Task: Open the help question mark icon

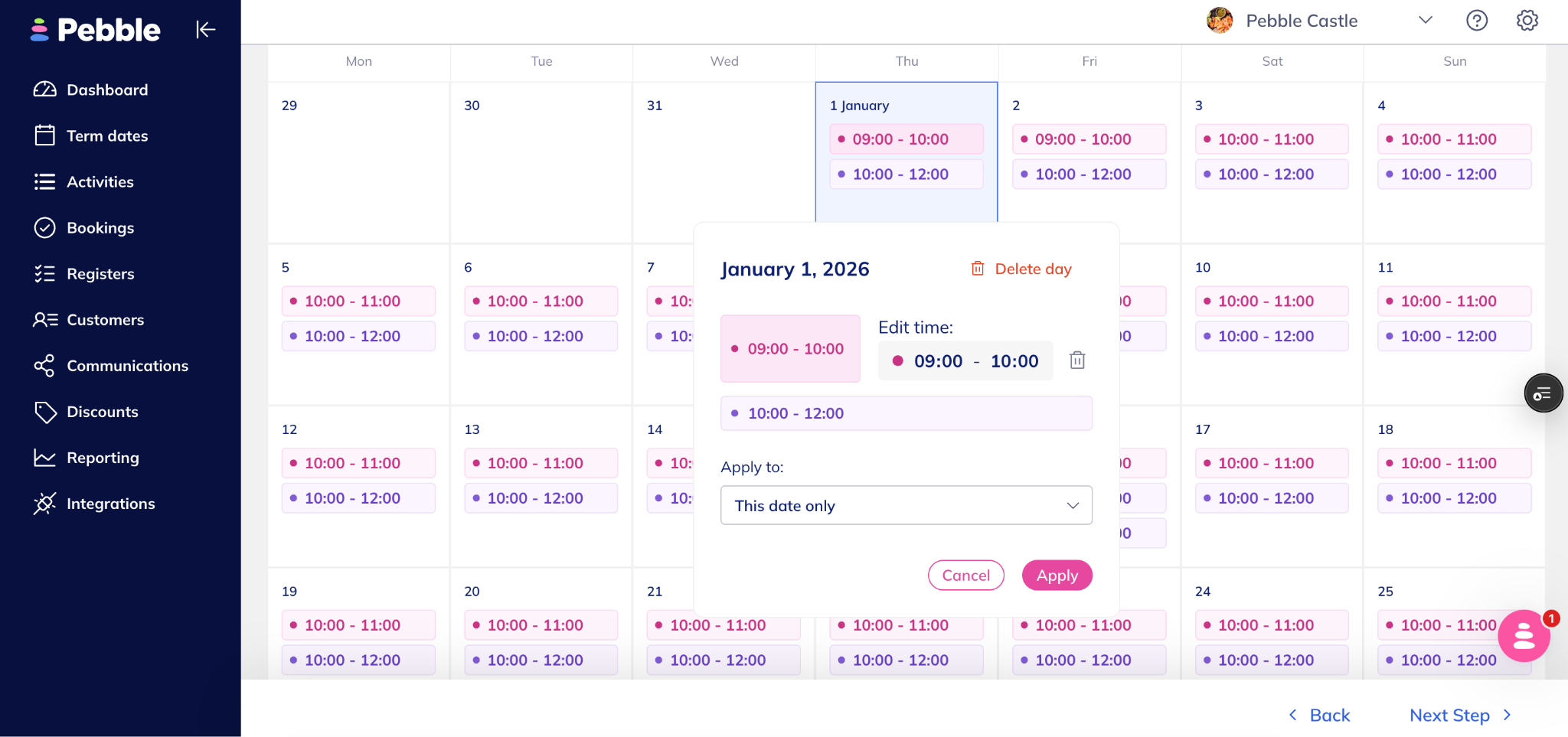Action: [1476, 21]
